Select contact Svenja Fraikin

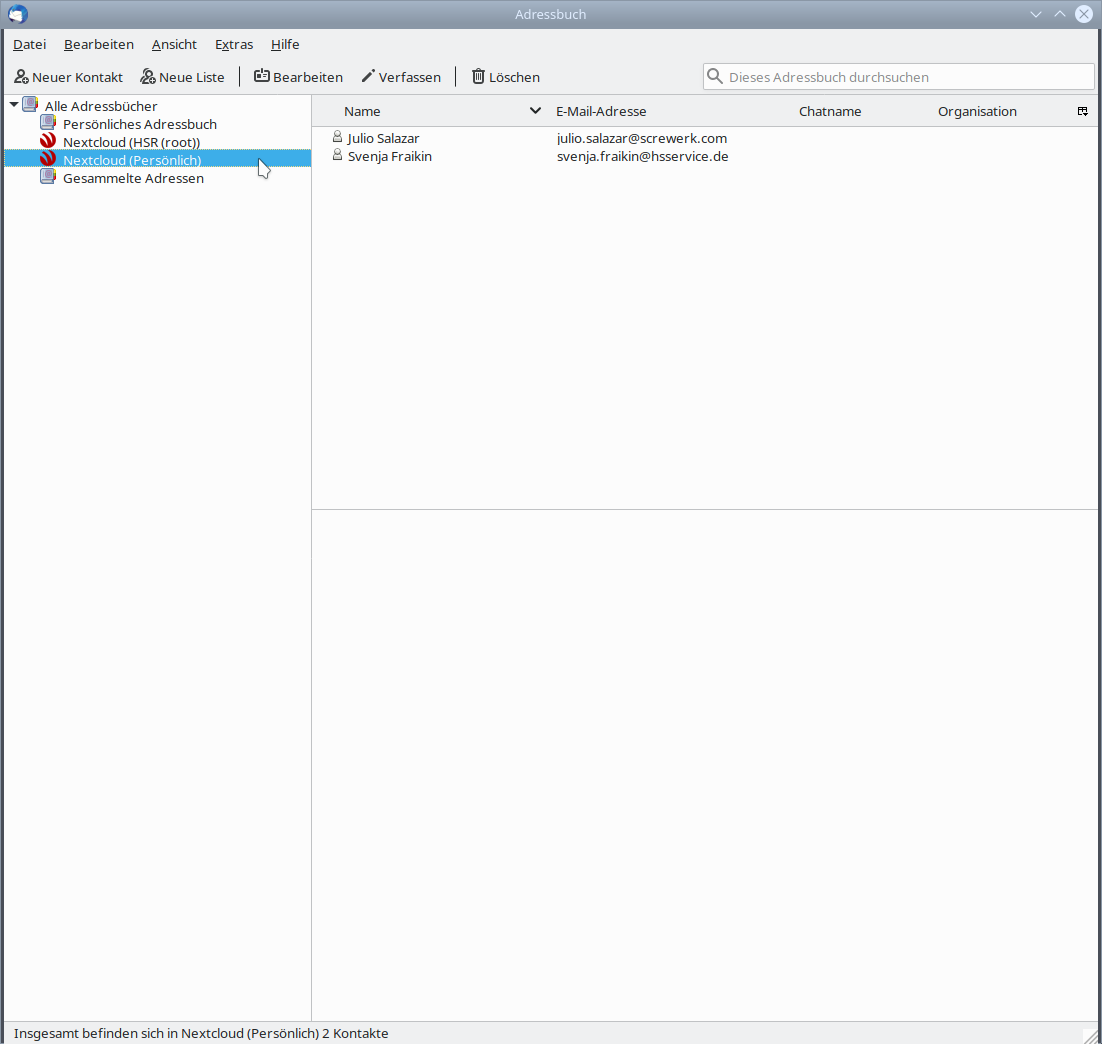tap(389, 156)
